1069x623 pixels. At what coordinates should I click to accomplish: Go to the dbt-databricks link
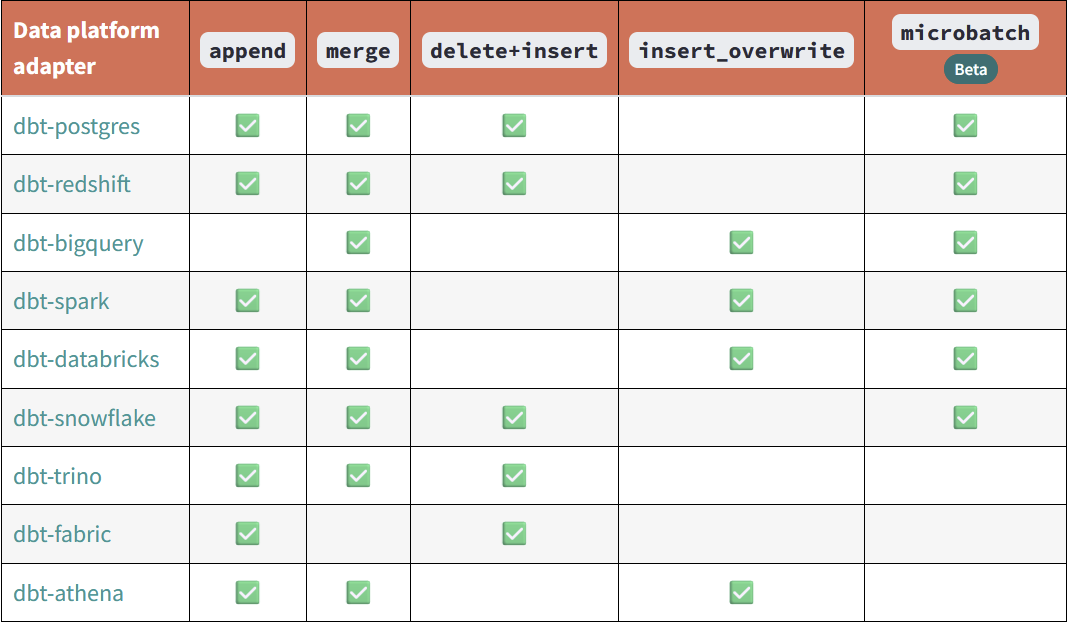pos(86,359)
